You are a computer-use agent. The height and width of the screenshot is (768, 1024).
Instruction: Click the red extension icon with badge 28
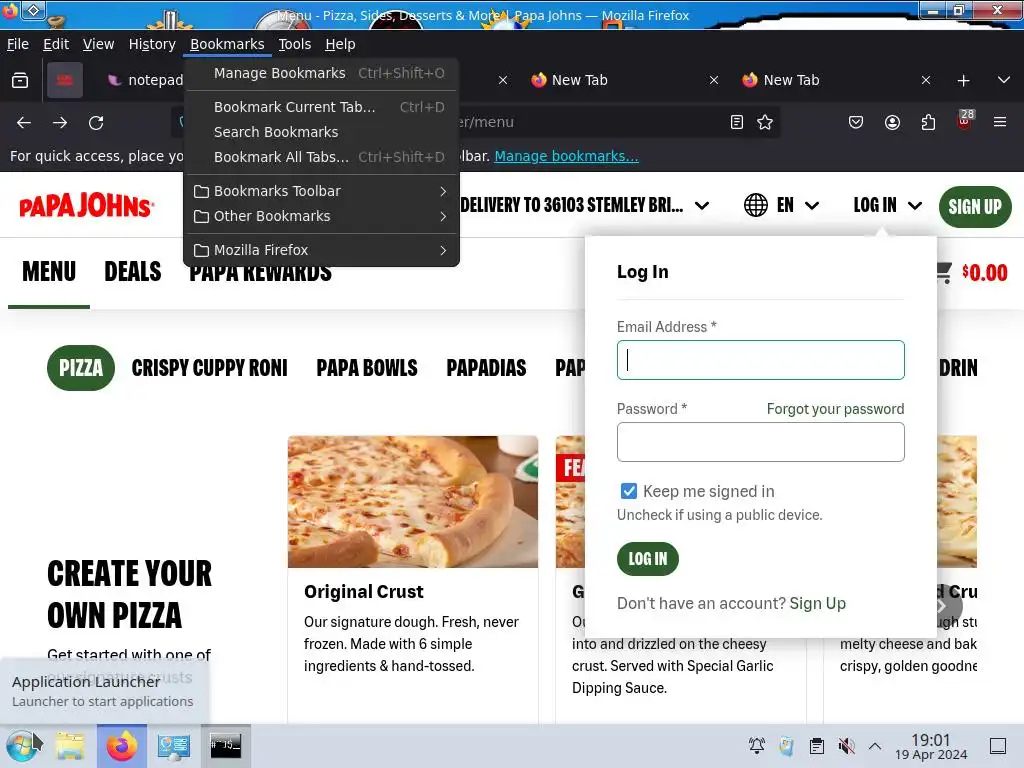coord(965,121)
